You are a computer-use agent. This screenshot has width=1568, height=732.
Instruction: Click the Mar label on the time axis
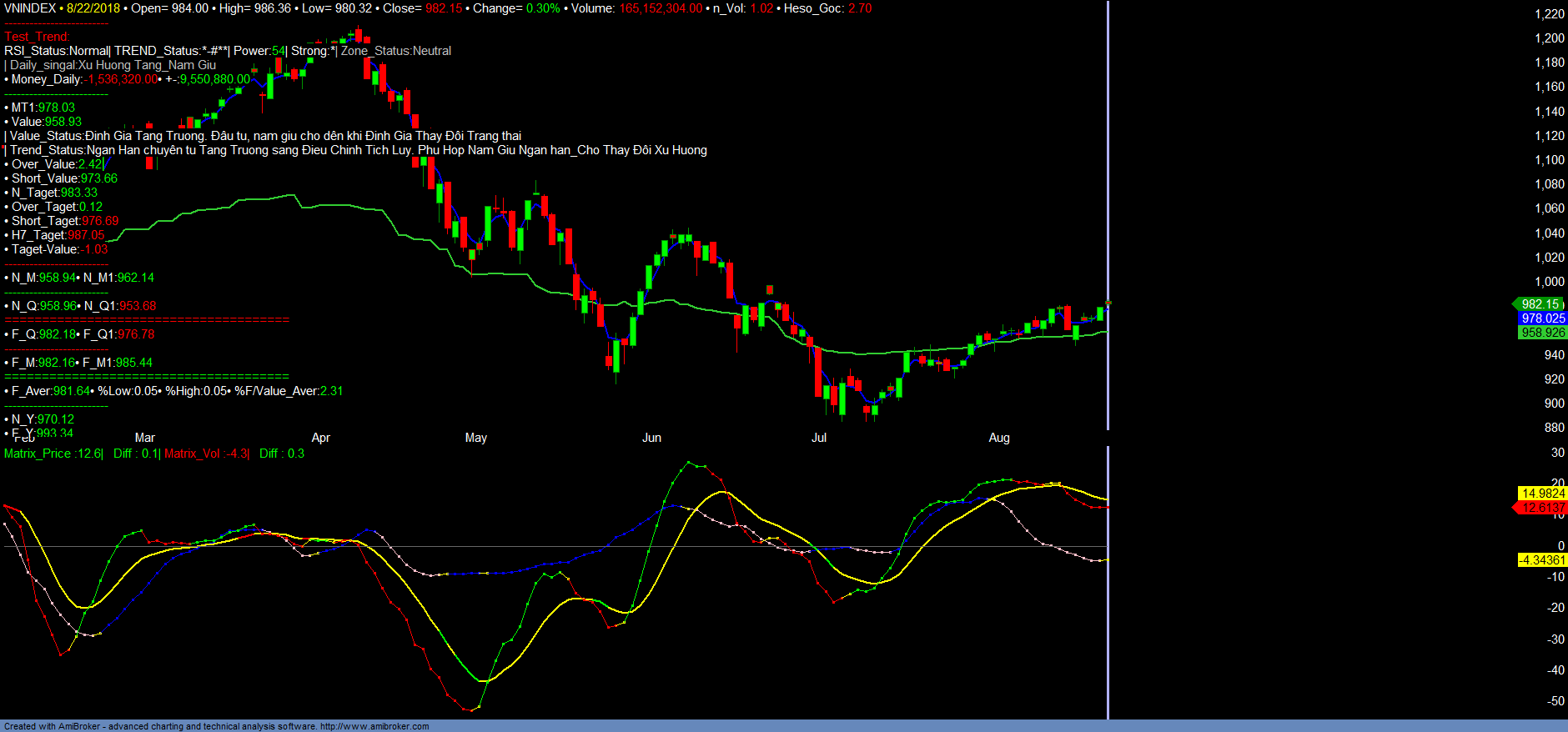click(x=145, y=438)
